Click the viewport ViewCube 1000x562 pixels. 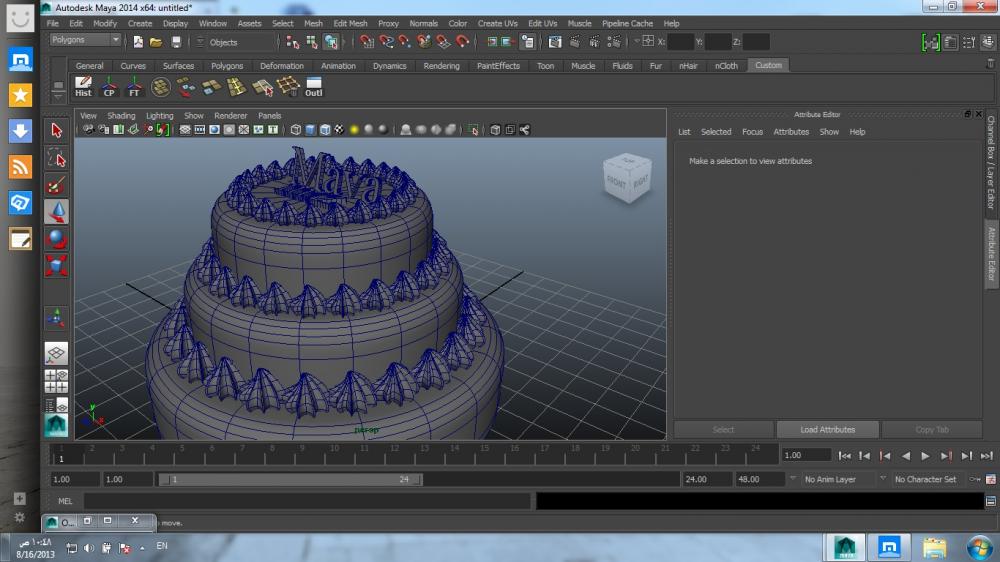tap(627, 178)
